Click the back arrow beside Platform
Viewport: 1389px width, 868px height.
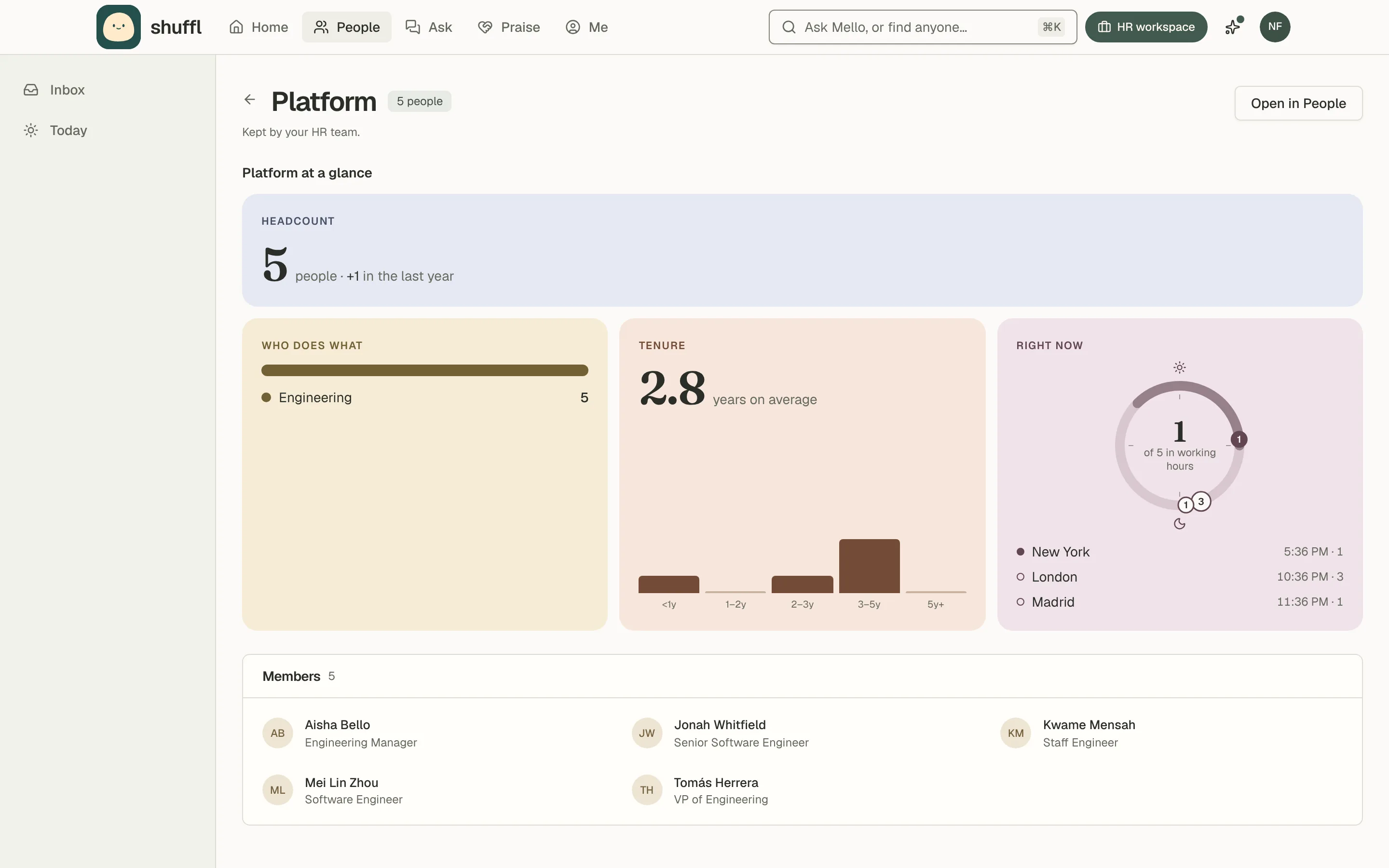[x=250, y=99]
